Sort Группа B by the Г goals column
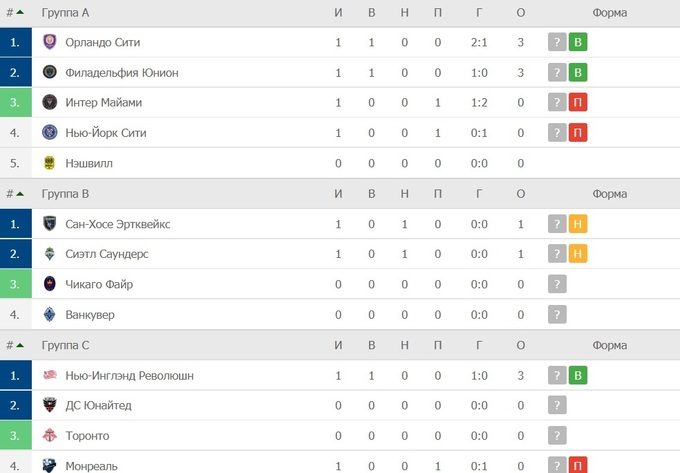680x473 pixels. (x=479, y=194)
